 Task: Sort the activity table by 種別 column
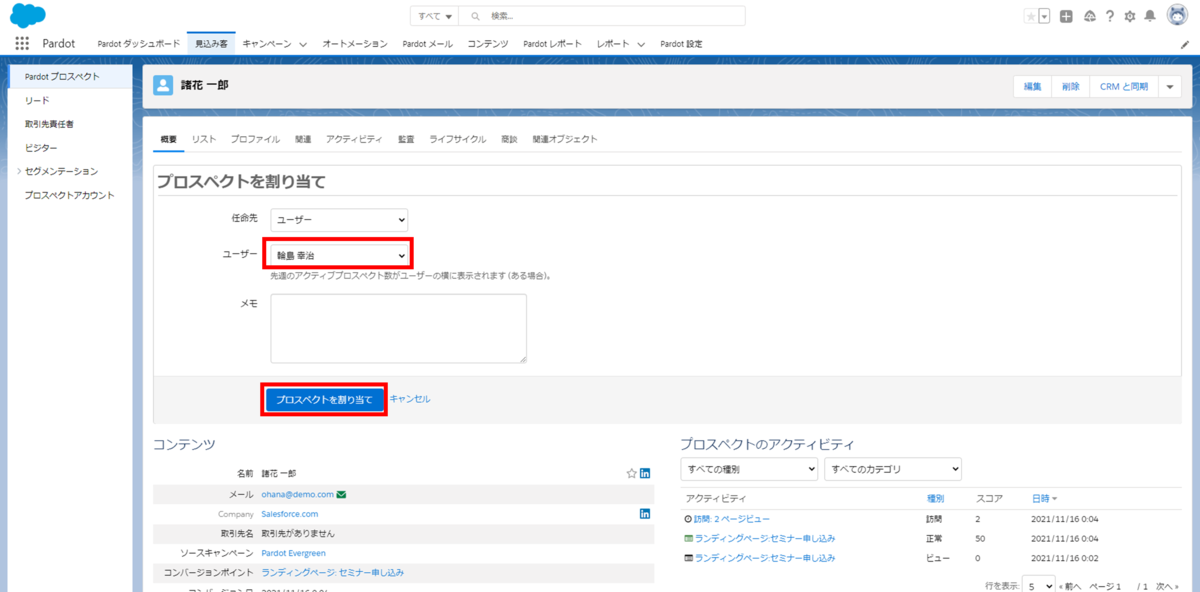(936, 498)
